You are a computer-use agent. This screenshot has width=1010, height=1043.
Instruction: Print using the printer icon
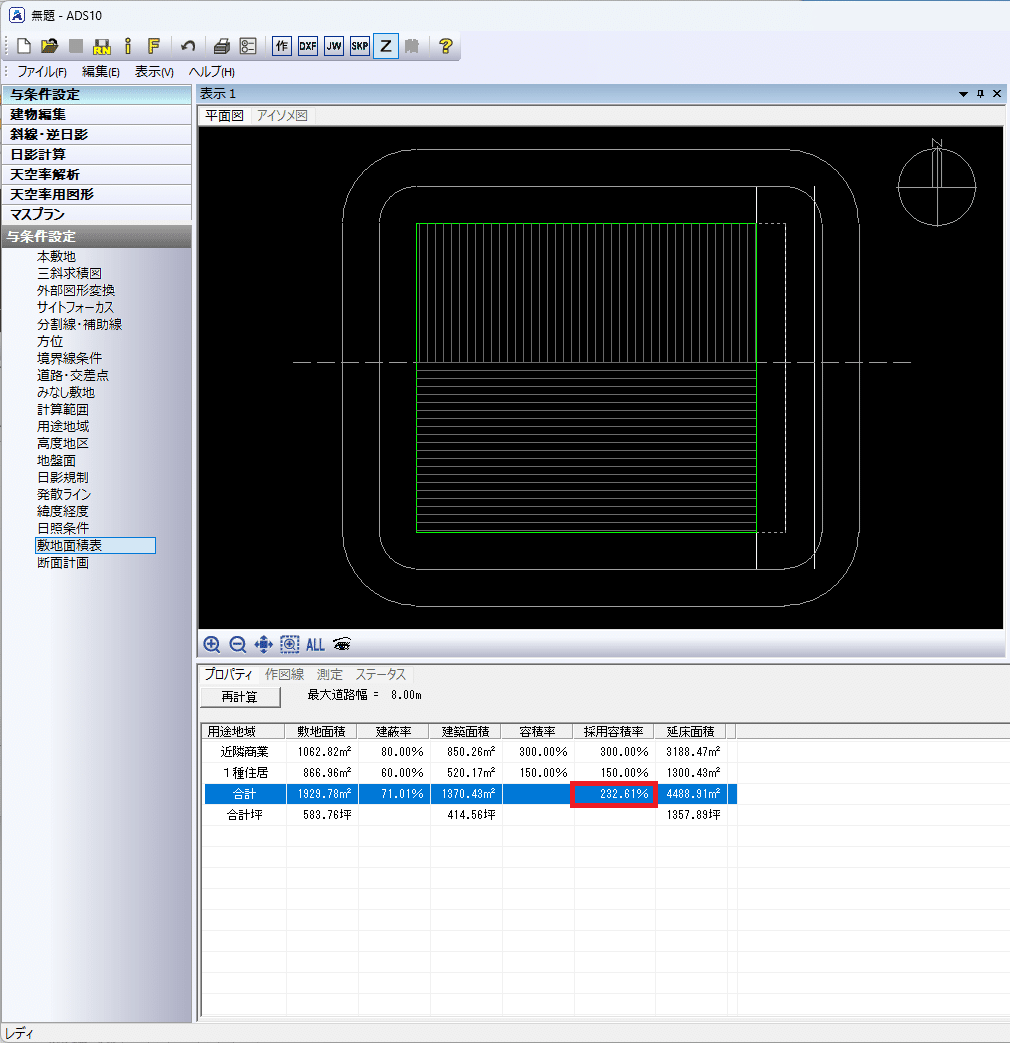[222, 46]
